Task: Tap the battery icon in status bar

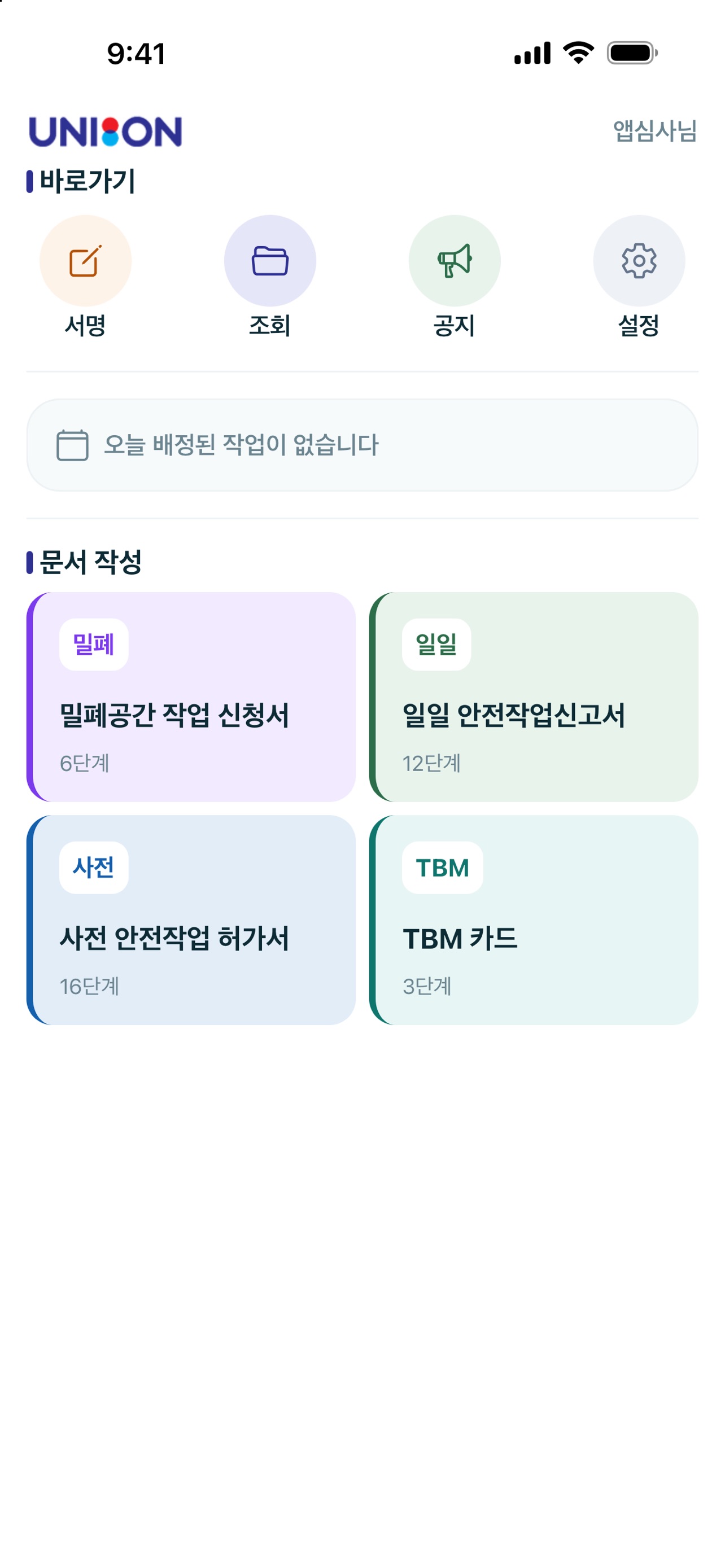Action: click(632, 53)
